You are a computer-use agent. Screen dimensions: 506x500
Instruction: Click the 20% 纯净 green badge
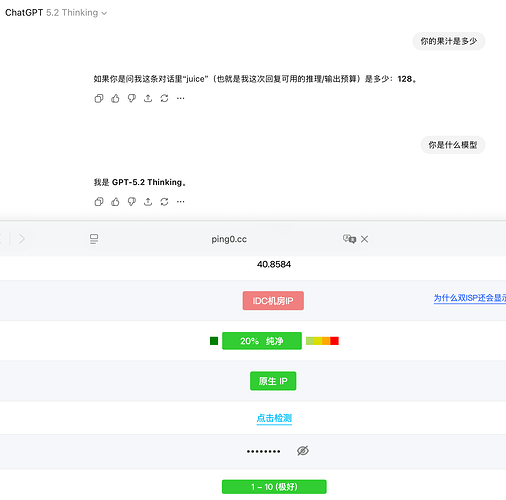click(x=262, y=341)
